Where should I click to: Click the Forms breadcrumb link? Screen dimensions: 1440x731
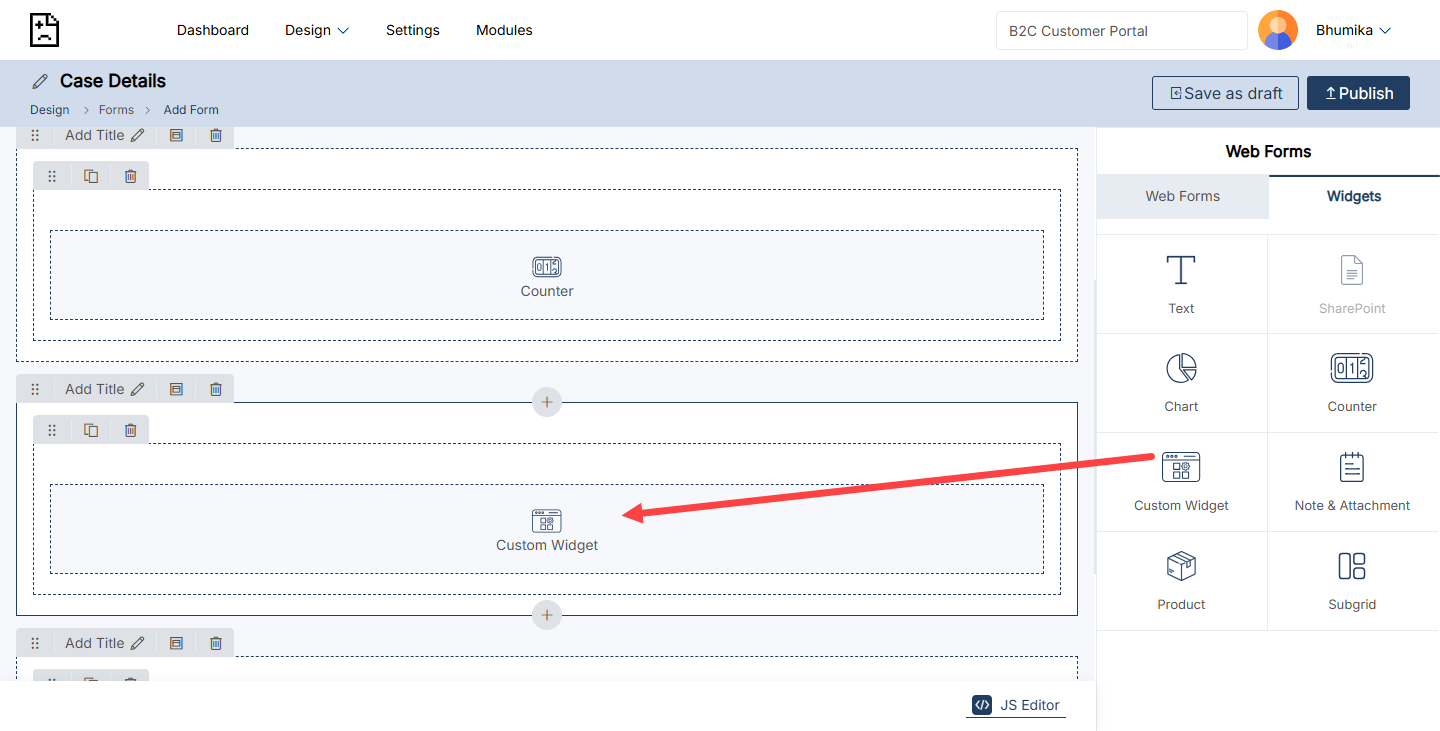point(116,110)
